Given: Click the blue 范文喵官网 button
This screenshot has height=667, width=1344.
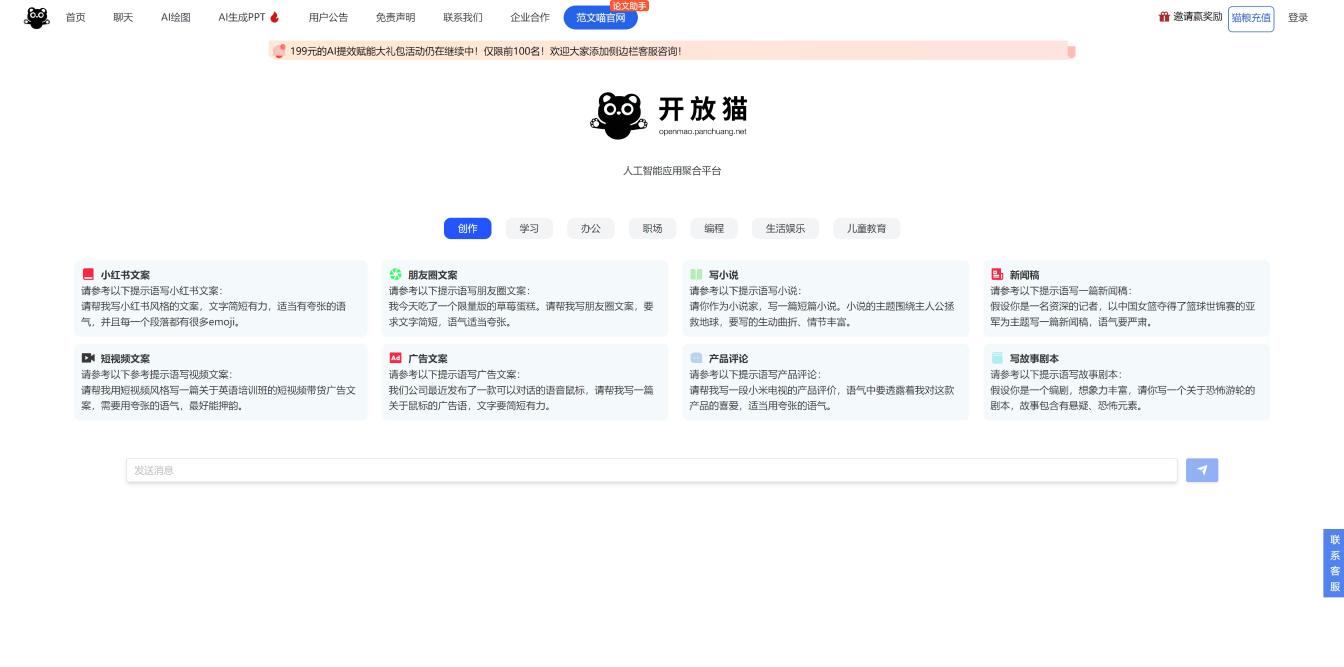Looking at the screenshot, I should (601, 17).
